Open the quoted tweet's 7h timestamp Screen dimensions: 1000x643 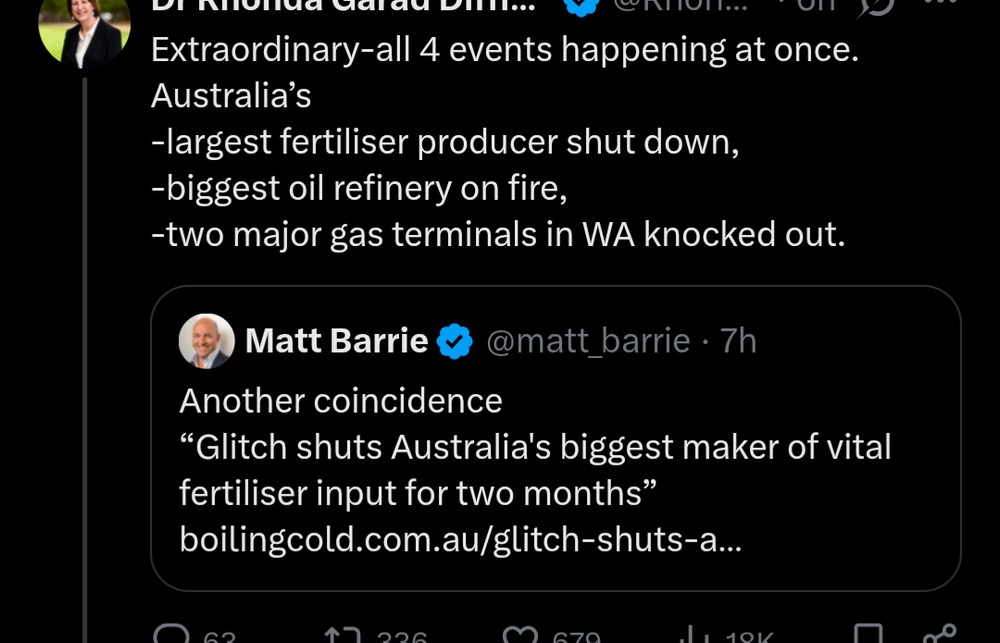click(x=739, y=342)
